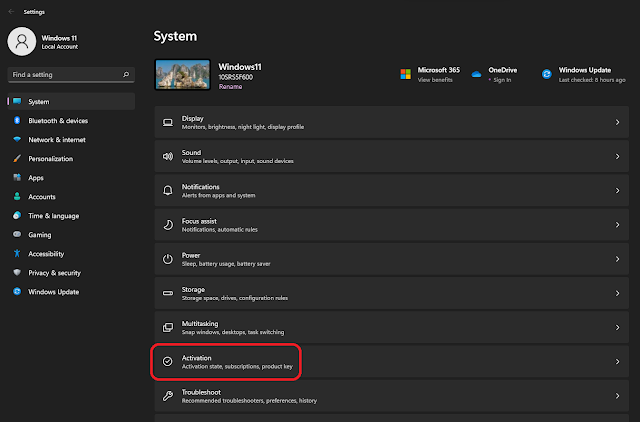Click the Network & internet wifi icon
Screen dimensions: 640x422
17,139
